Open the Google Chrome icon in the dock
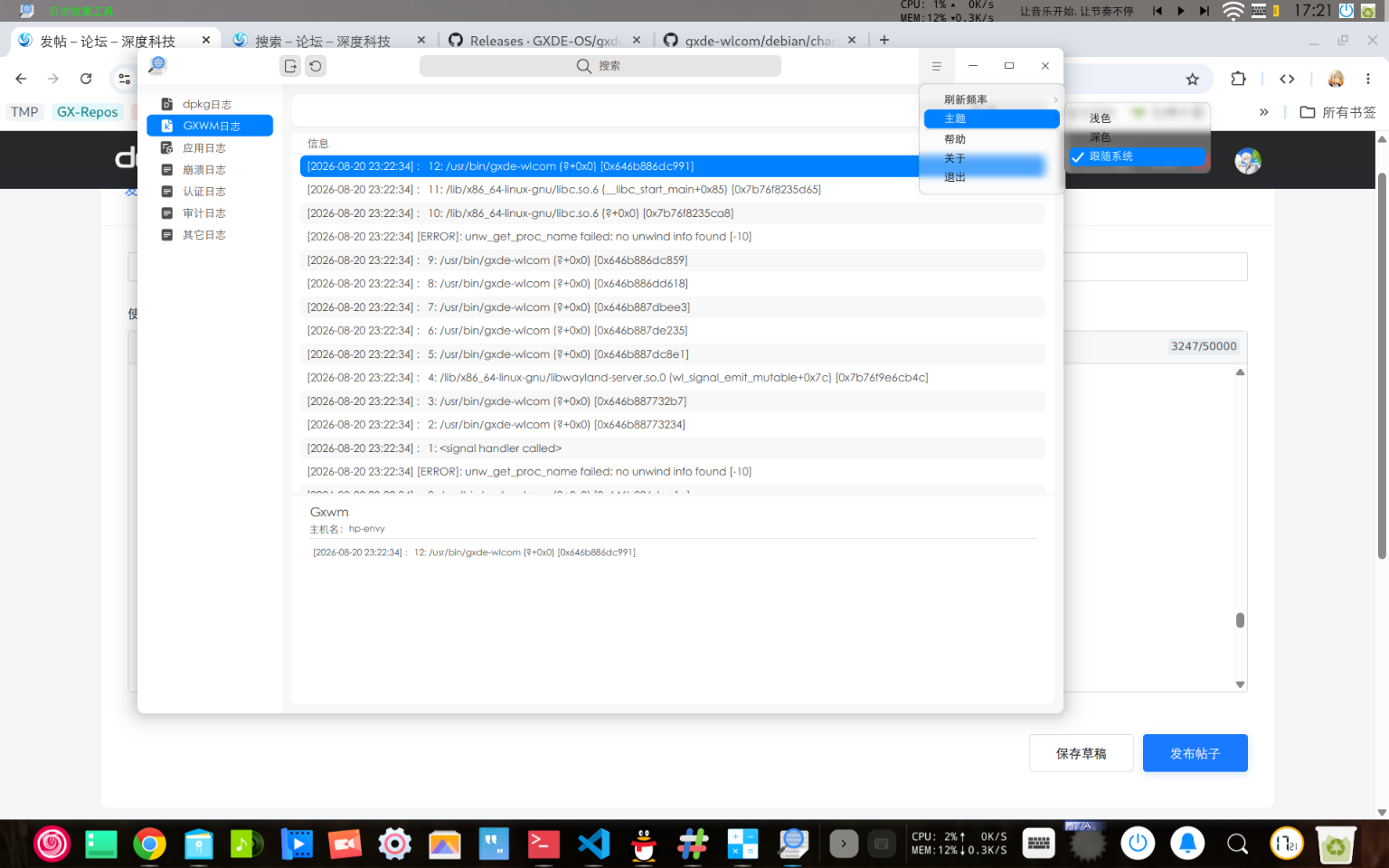The width and height of the screenshot is (1389, 868). coord(149,844)
